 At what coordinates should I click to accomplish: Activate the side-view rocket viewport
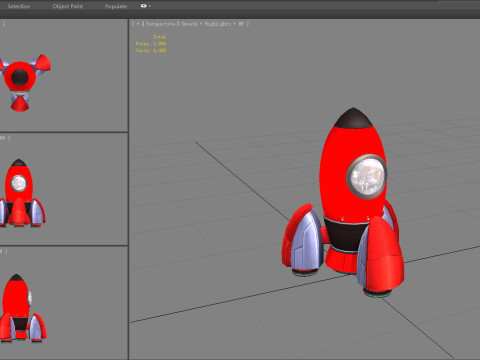[64, 303]
